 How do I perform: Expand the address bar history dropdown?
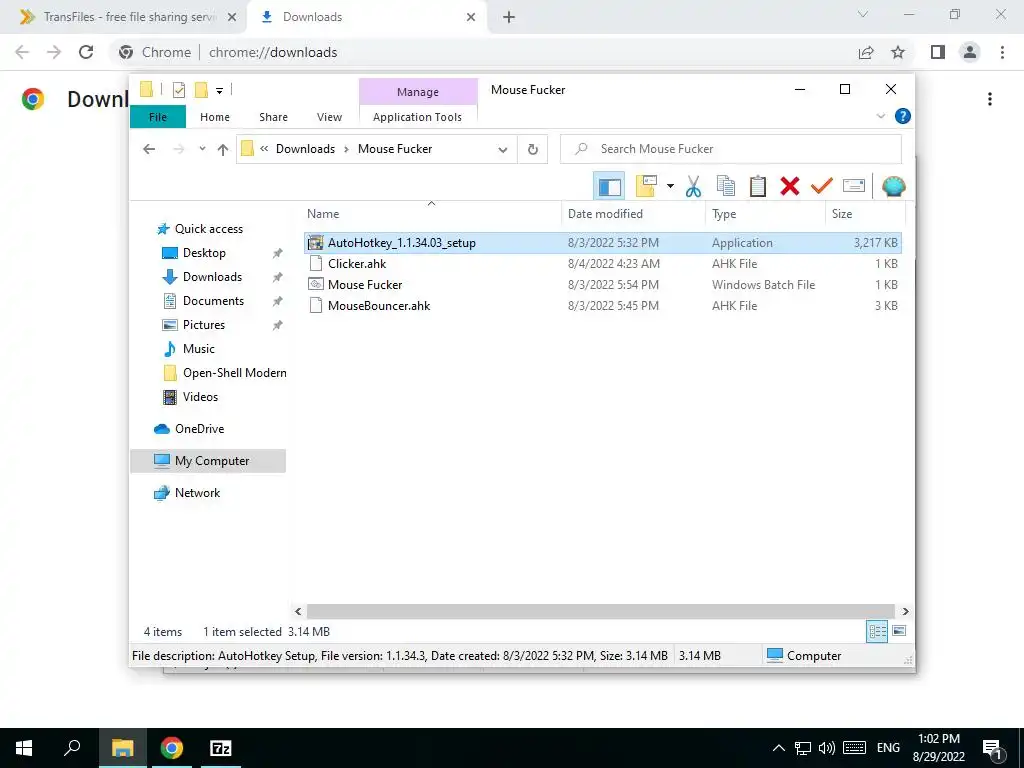click(503, 150)
